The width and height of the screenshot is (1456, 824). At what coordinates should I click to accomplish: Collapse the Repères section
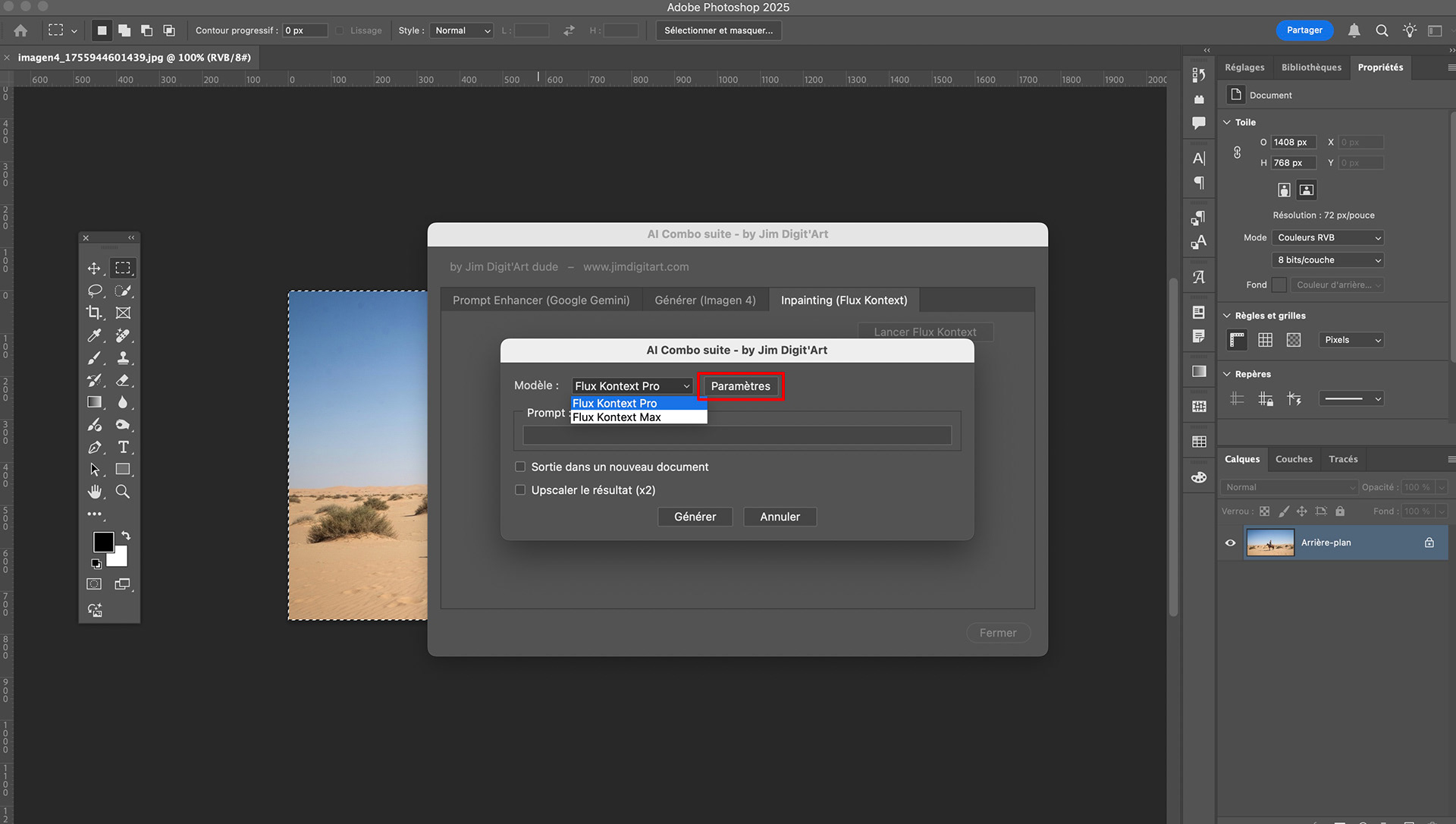pyautogui.click(x=1227, y=374)
